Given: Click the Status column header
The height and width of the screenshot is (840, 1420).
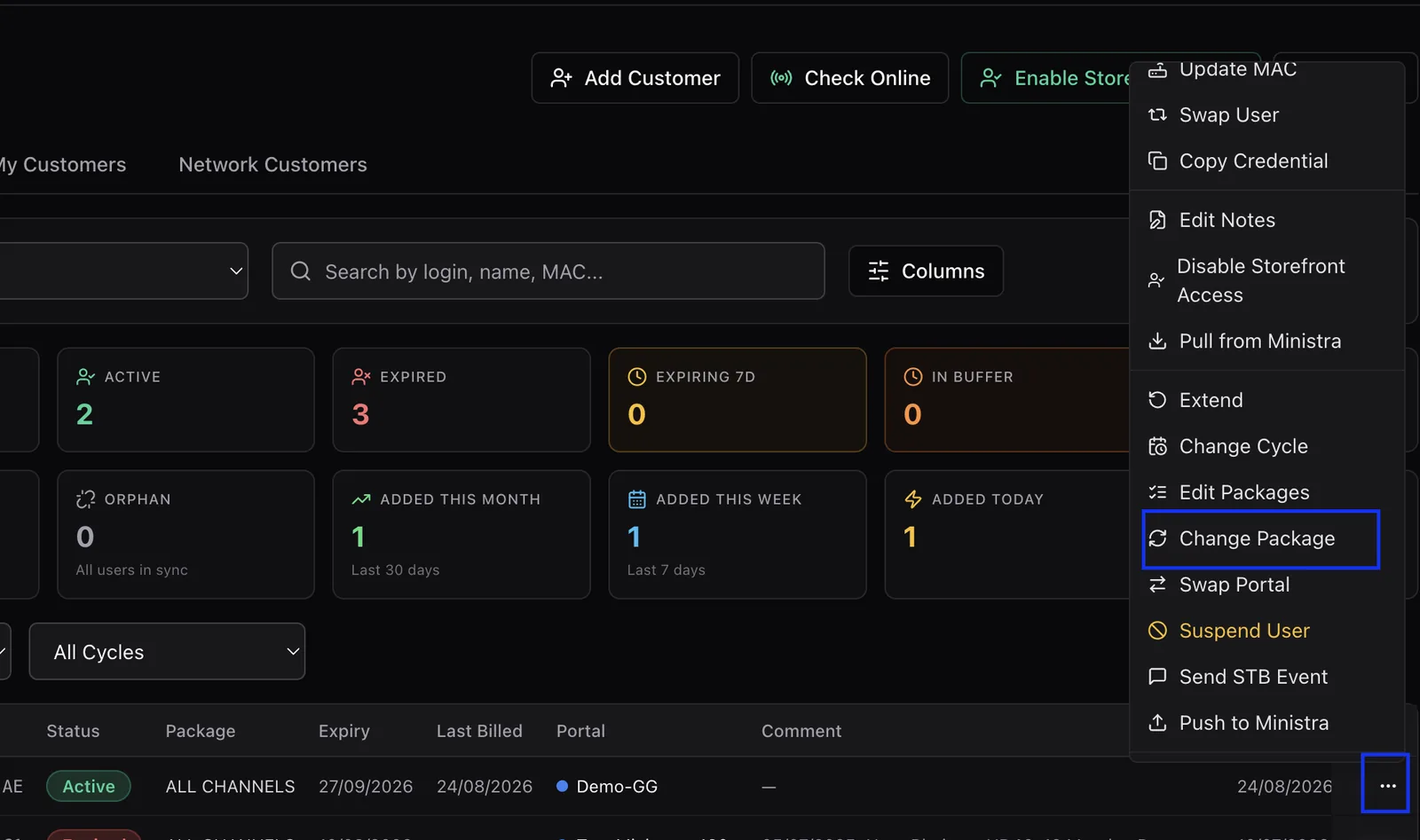Looking at the screenshot, I should click(x=73, y=731).
